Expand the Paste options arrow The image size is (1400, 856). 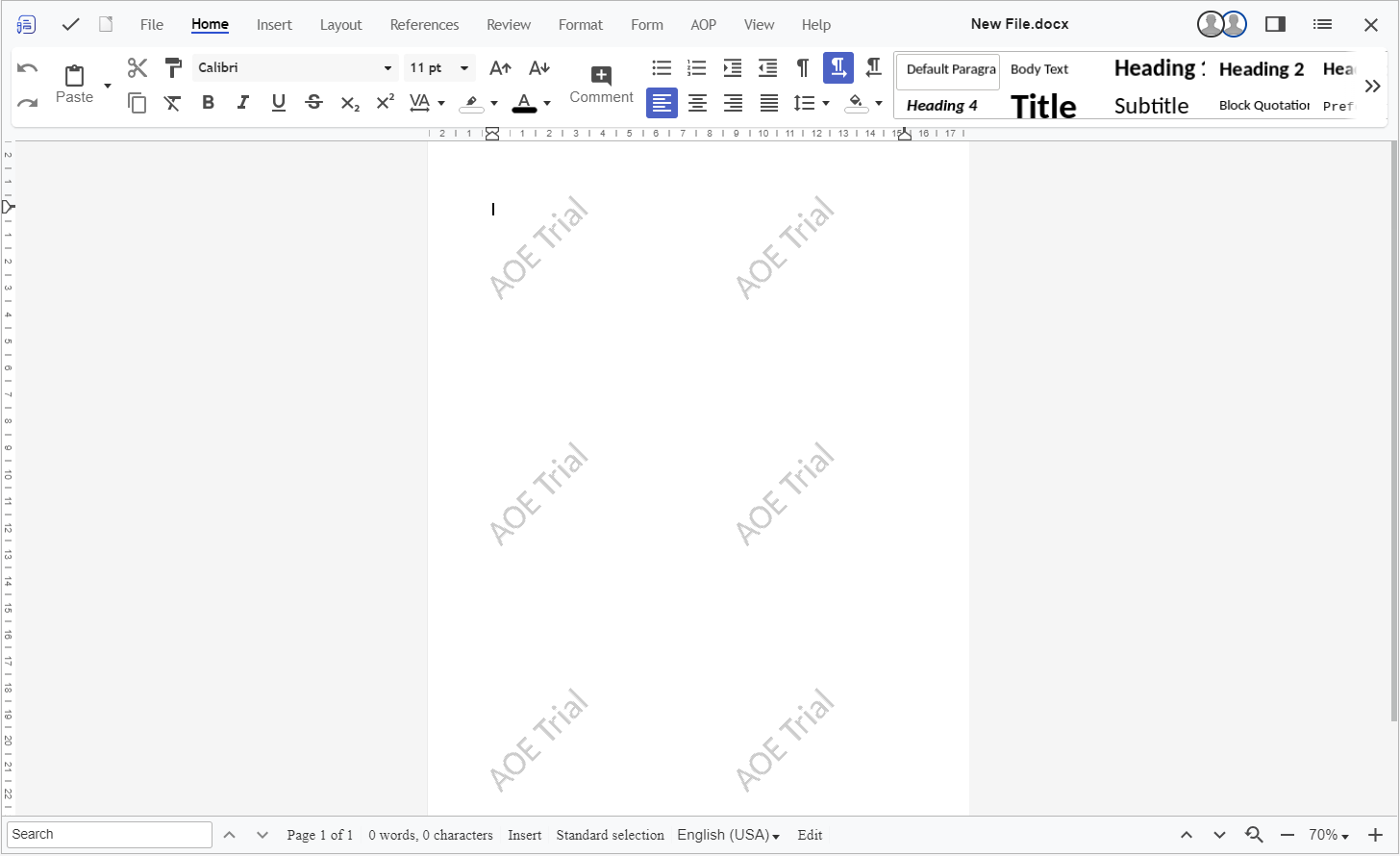pyautogui.click(x=108, y=86)
